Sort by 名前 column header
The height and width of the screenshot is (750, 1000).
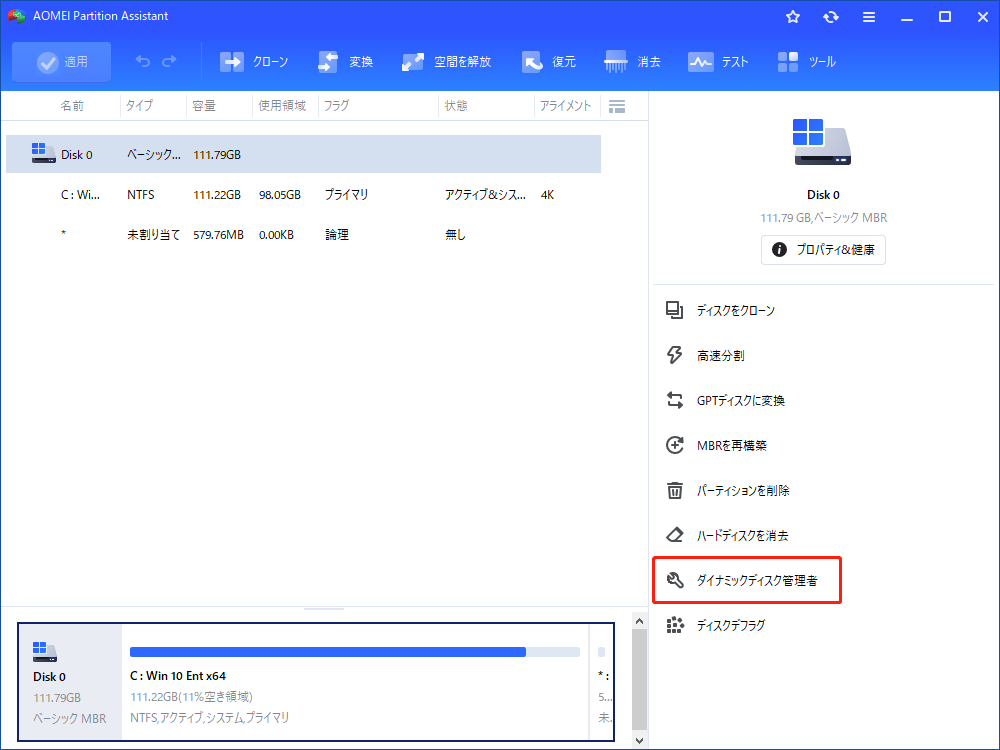coord(72,106)
